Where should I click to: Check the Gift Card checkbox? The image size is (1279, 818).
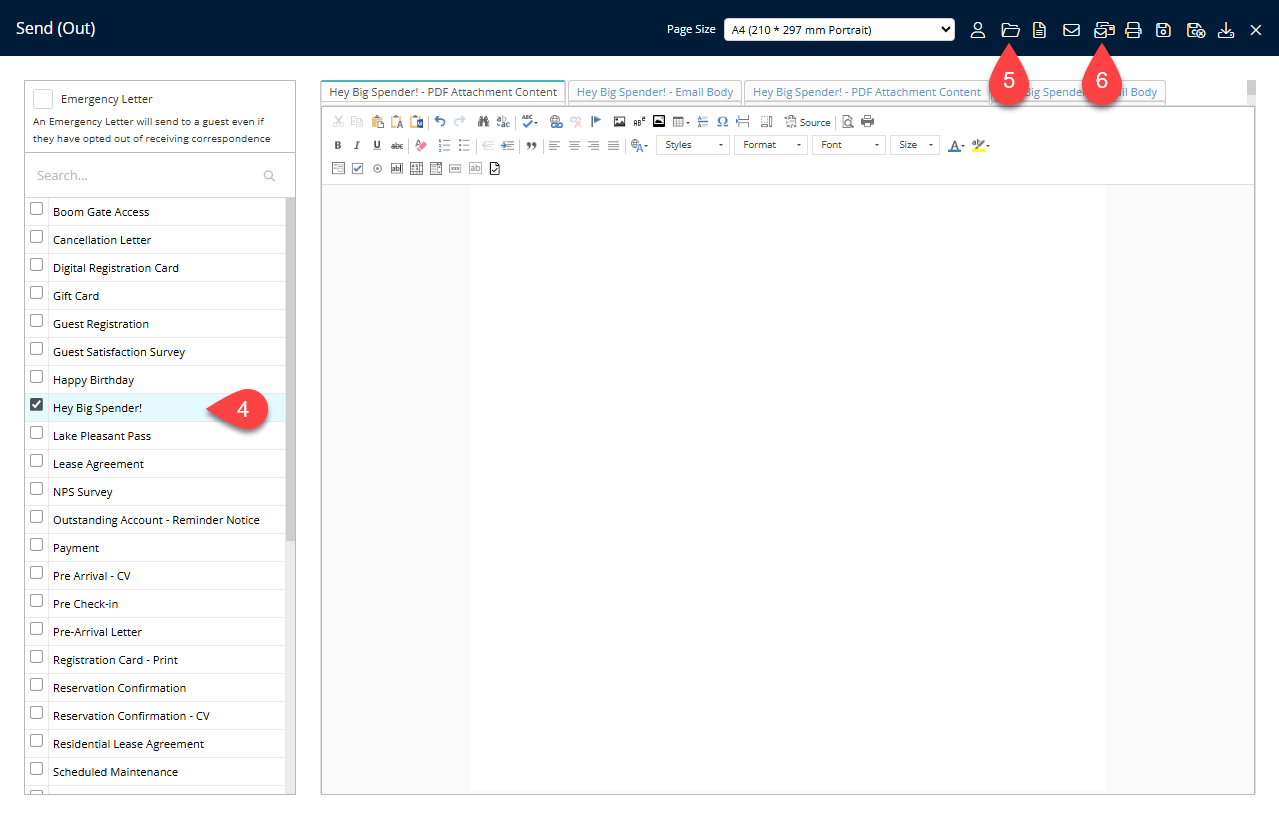coord(37,293)
